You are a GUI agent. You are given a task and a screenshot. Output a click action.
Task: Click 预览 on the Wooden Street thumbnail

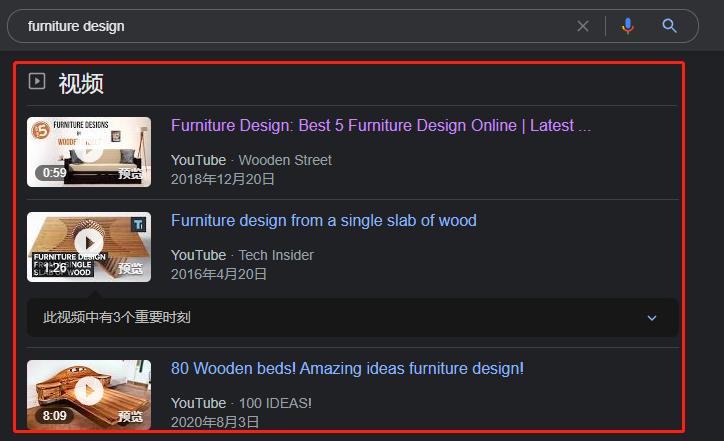(x=131, y=173)
